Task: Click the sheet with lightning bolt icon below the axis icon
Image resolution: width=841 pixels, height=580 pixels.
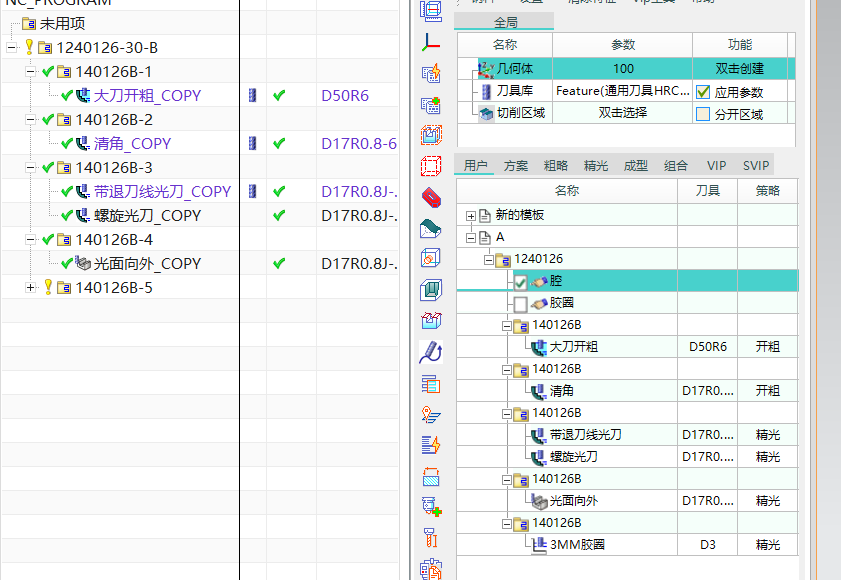Action: tap(431, 73)
